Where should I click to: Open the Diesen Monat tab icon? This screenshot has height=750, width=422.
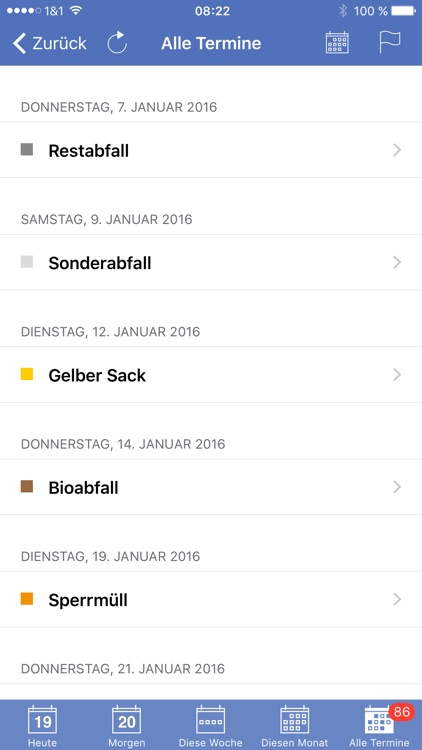(x=295, y=720)
